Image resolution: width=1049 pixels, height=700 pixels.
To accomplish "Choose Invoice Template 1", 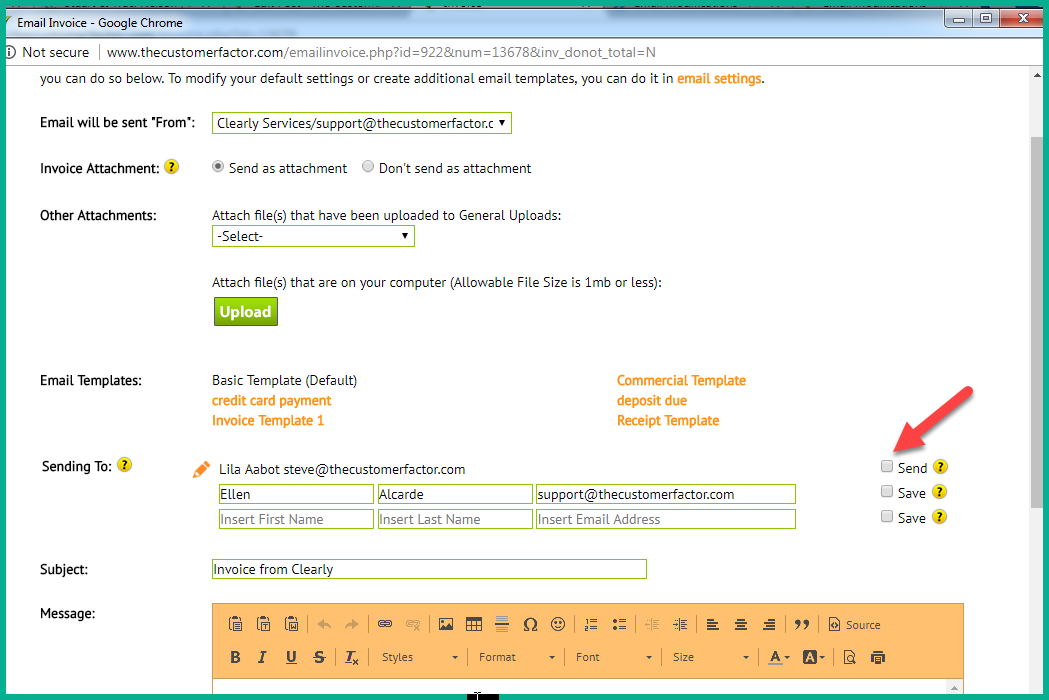I will coord(268,420).
